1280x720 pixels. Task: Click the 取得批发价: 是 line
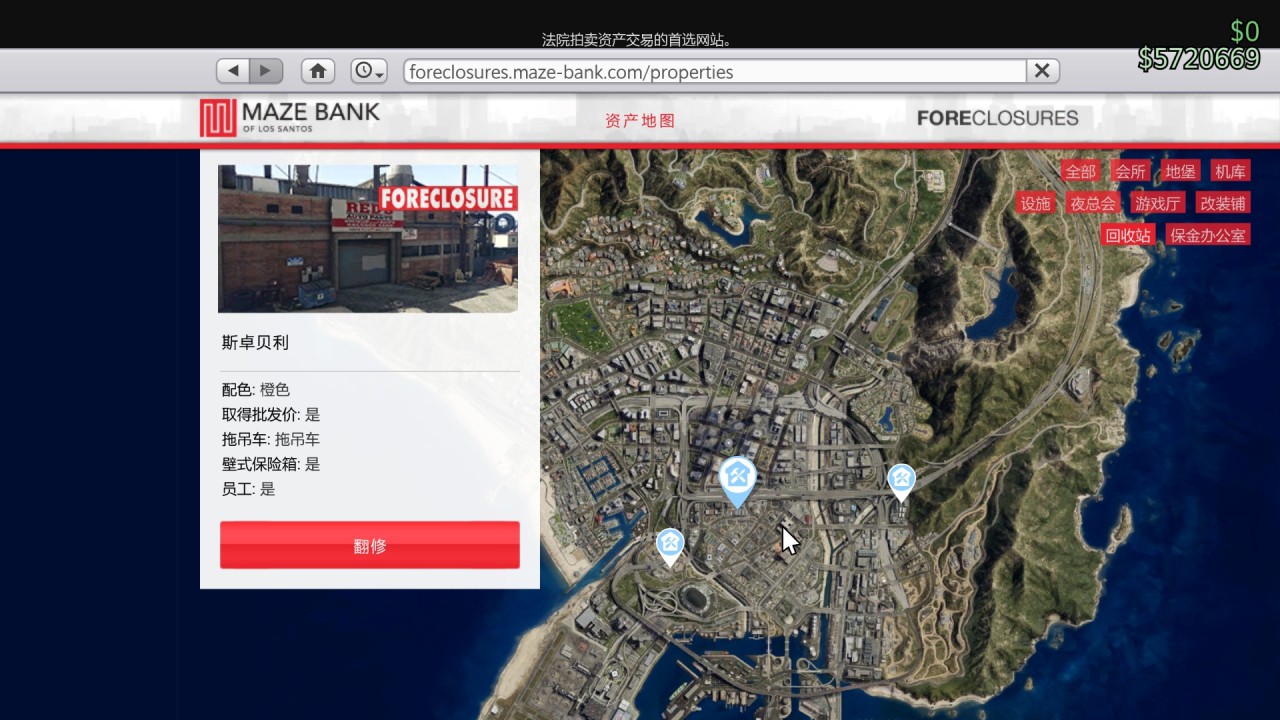[x=271, y=414]
